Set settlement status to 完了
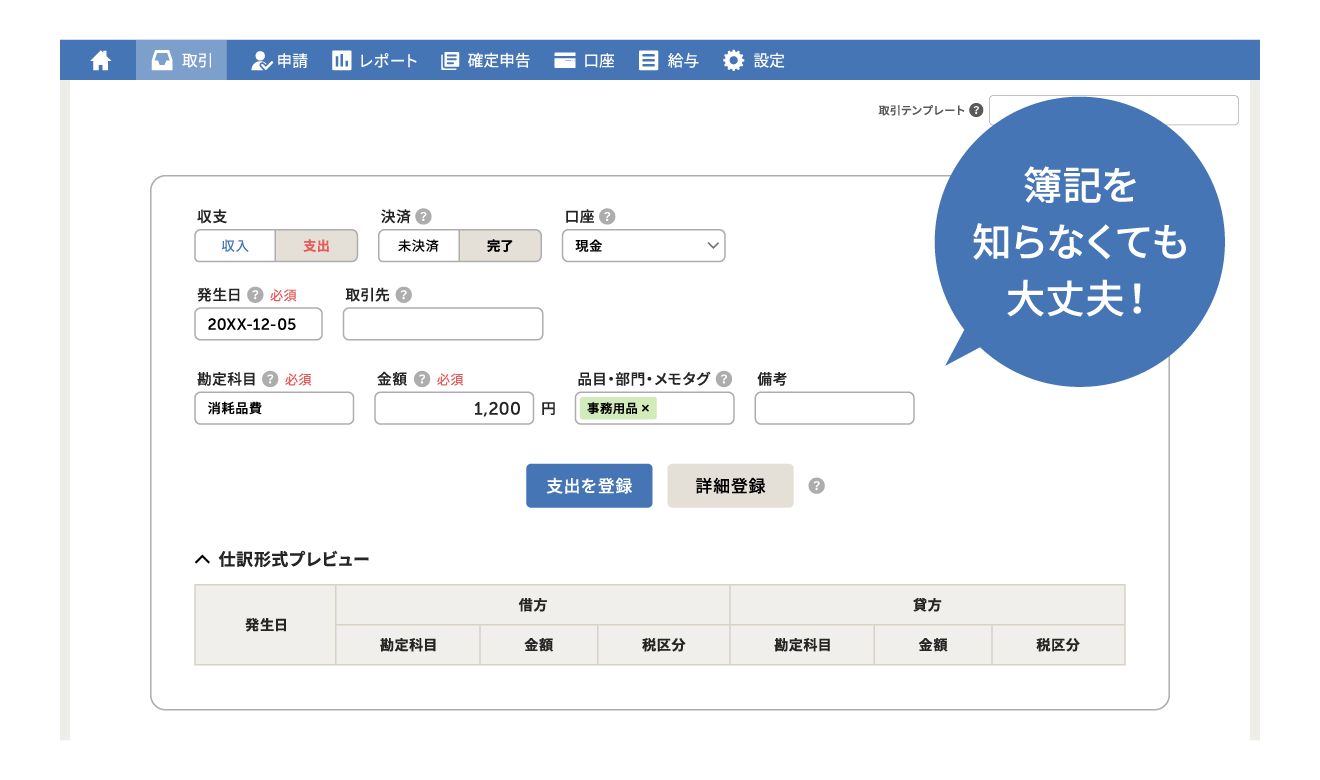 [x=500, y=246]
